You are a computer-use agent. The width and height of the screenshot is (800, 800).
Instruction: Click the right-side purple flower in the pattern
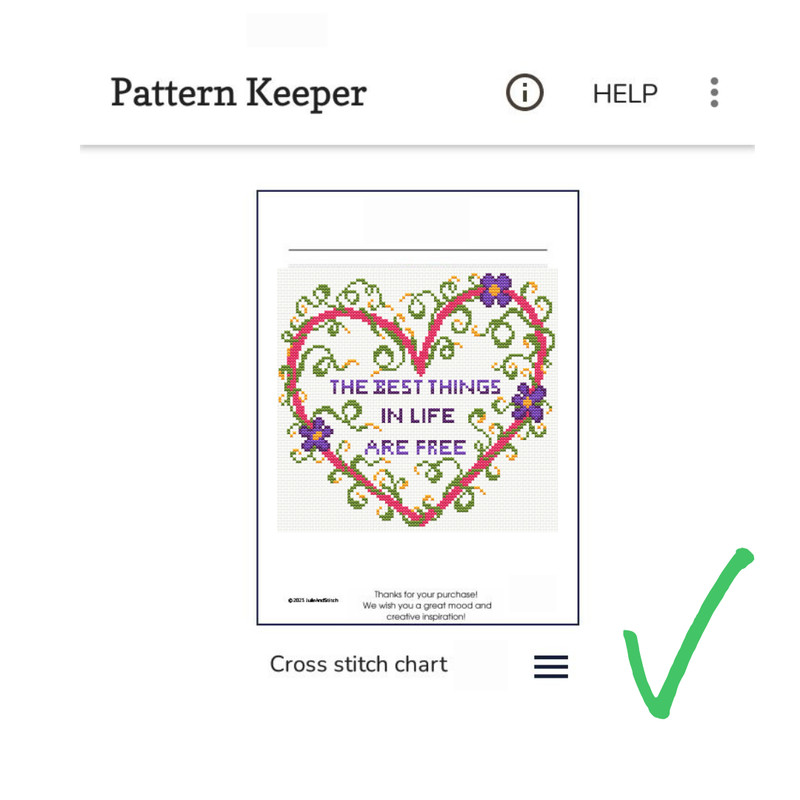[x=529, y=403]
